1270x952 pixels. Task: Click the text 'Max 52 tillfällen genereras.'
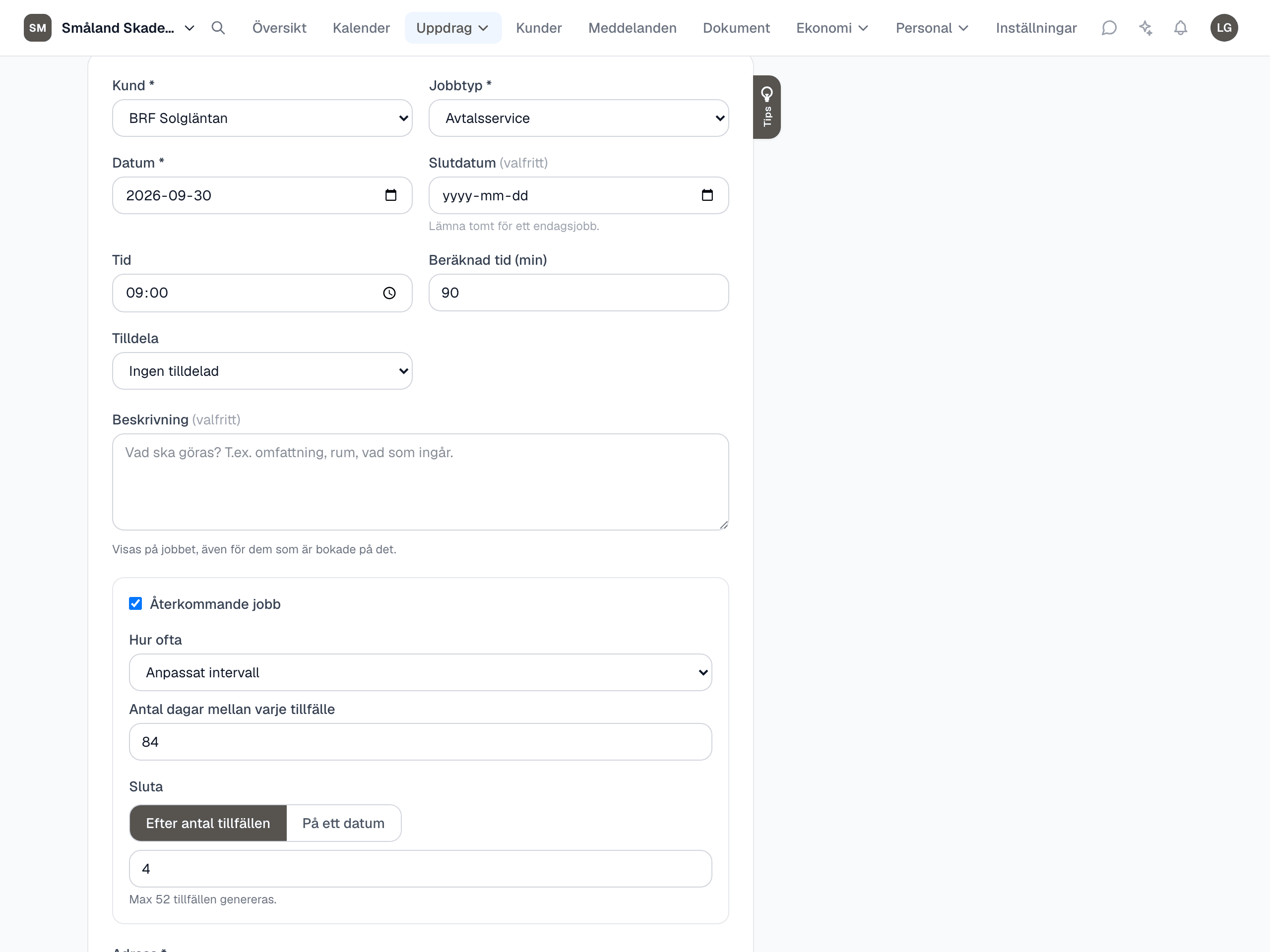tap(203, 899)
